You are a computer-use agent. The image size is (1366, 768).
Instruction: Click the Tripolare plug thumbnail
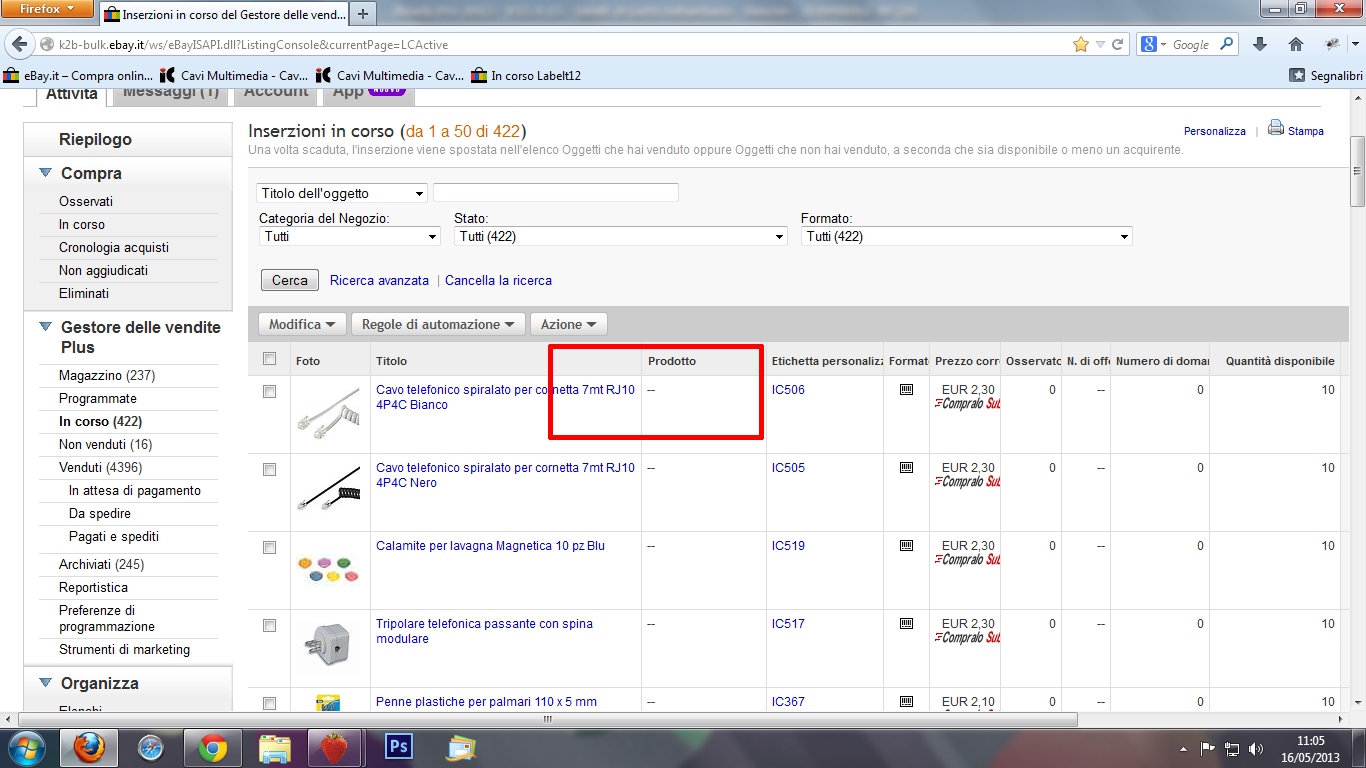(x=329, y=646)
